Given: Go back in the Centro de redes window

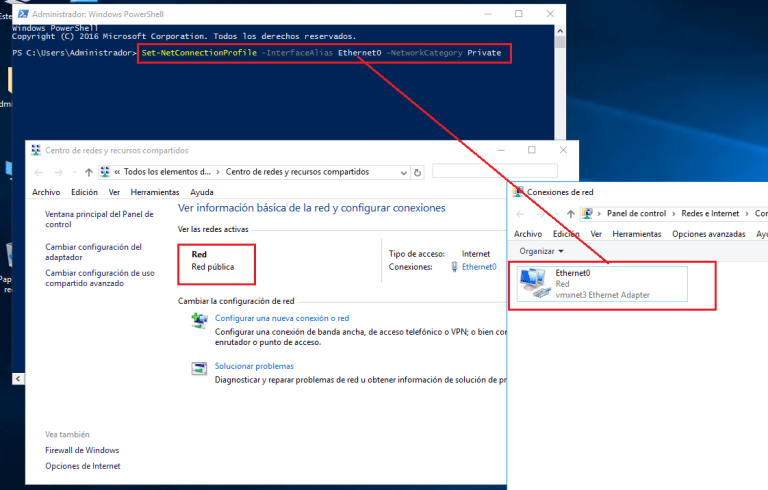Looking at the screenshot, I should [39, 172].
